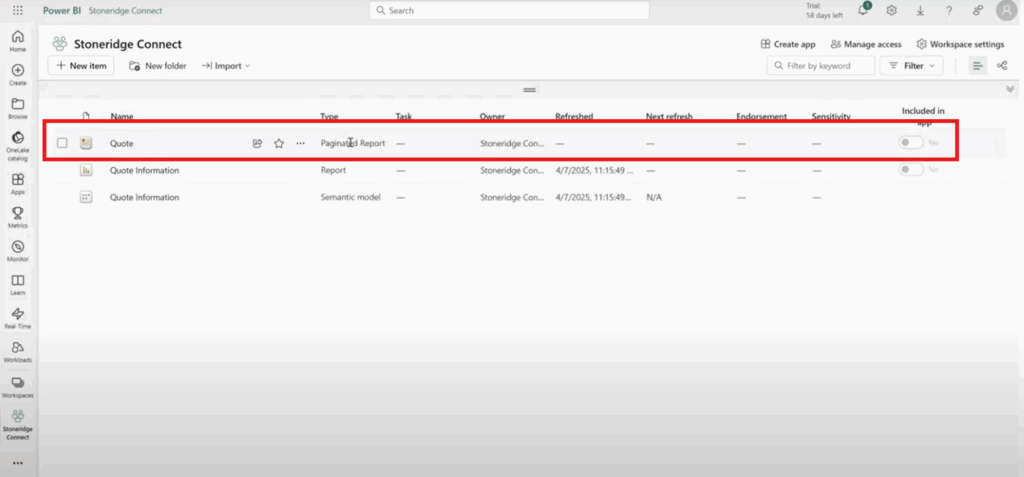Click Power BI title in header
1024x477 pixels.
[x=62, y=10]
